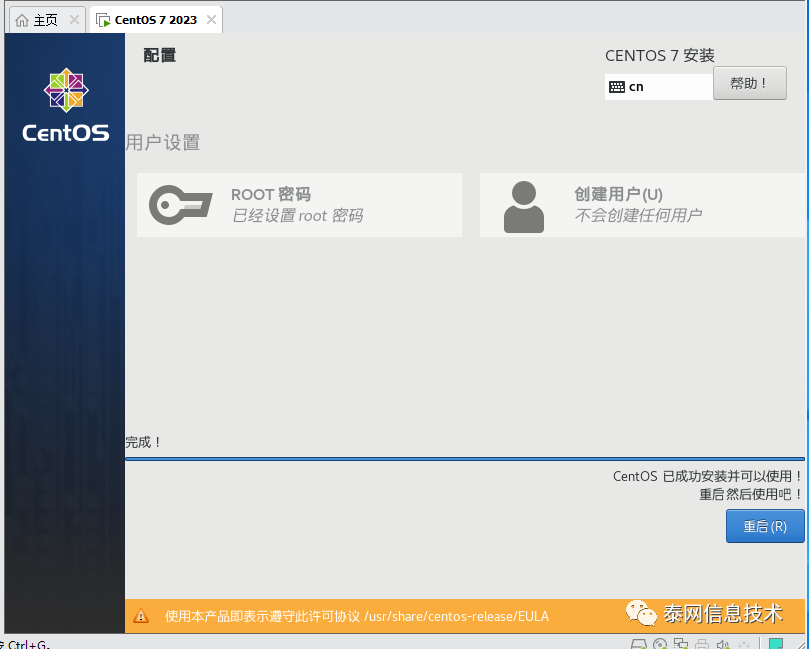Open the 帮助! help button

point(750,83)
